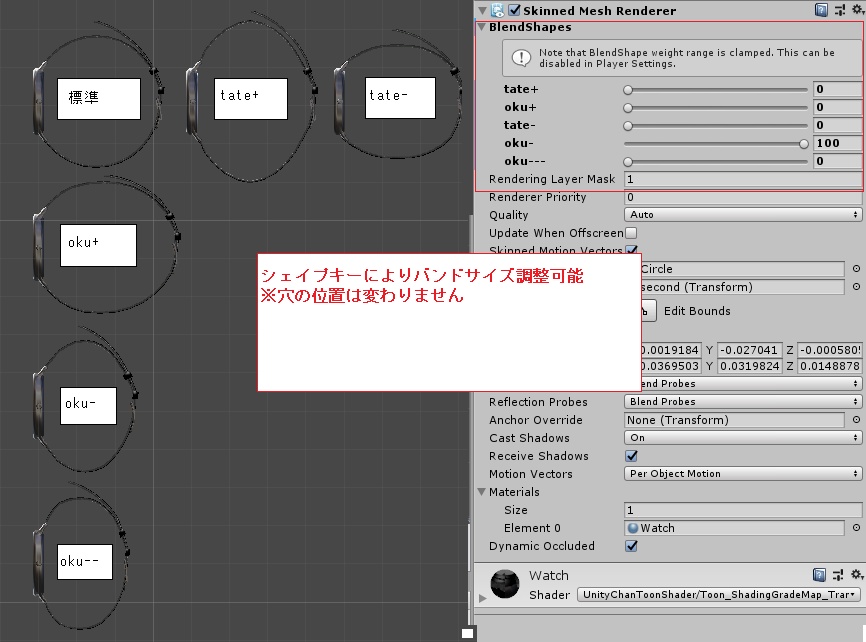866x642 pixels.
Task: Open the Reflection Probes dropdown
Action: pyautogui.click(x=743, y=402)
